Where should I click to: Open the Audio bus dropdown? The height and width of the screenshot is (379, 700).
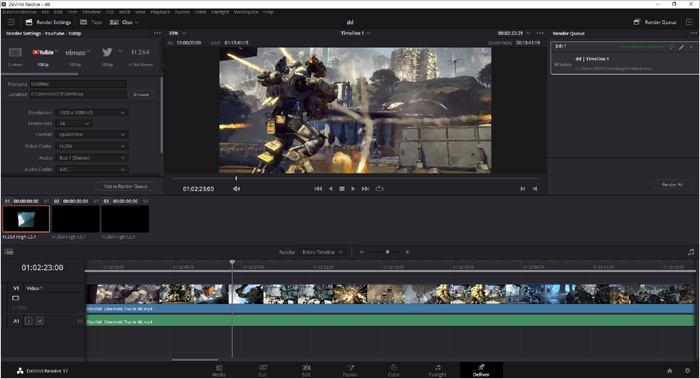coord(92,158)
